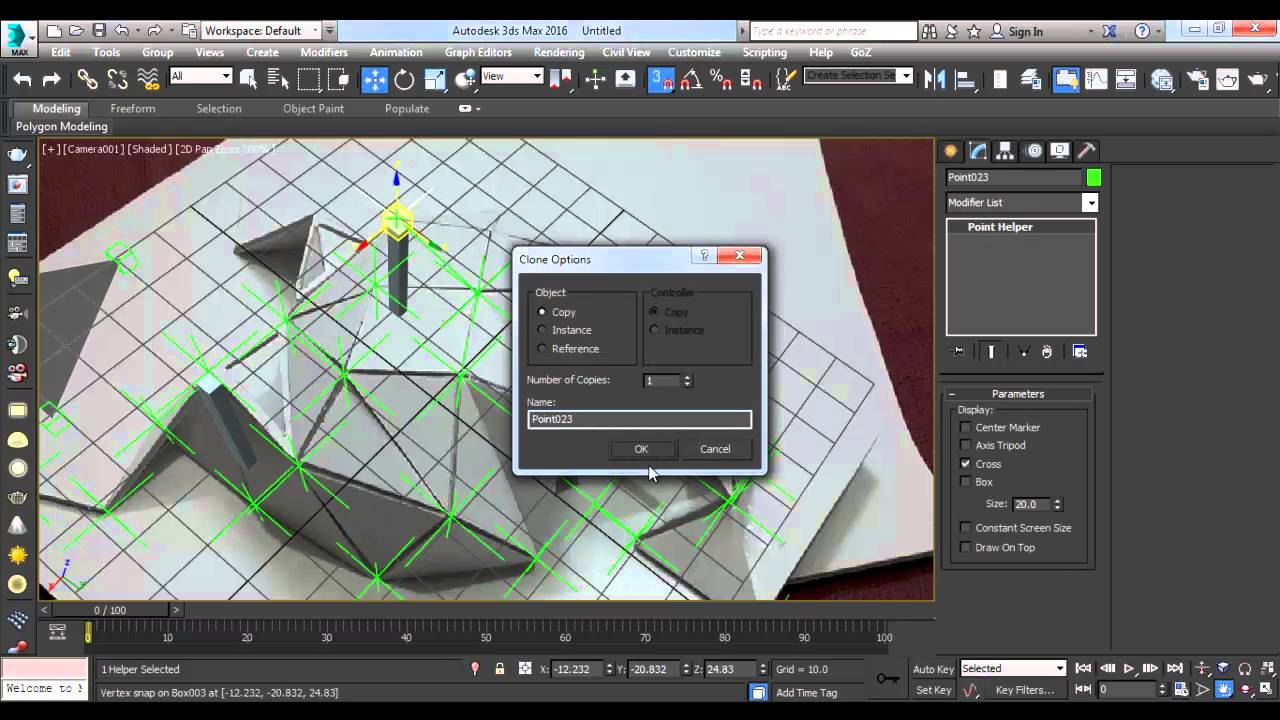Enable the Center Marker checkbox
1280x720 pixels.
(965, 428)
